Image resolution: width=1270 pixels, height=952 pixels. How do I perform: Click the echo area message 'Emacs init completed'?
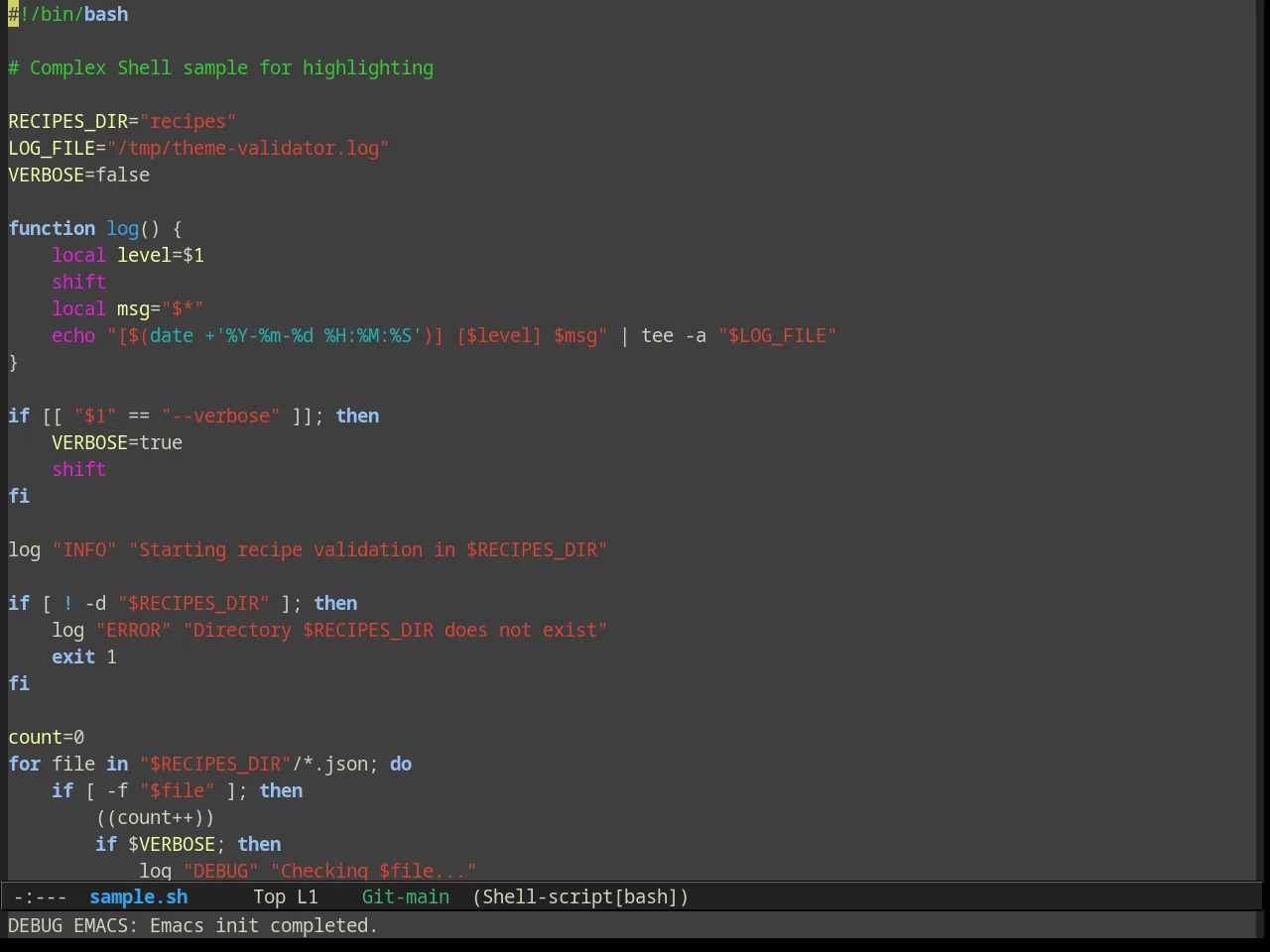[x=264, y=925]
